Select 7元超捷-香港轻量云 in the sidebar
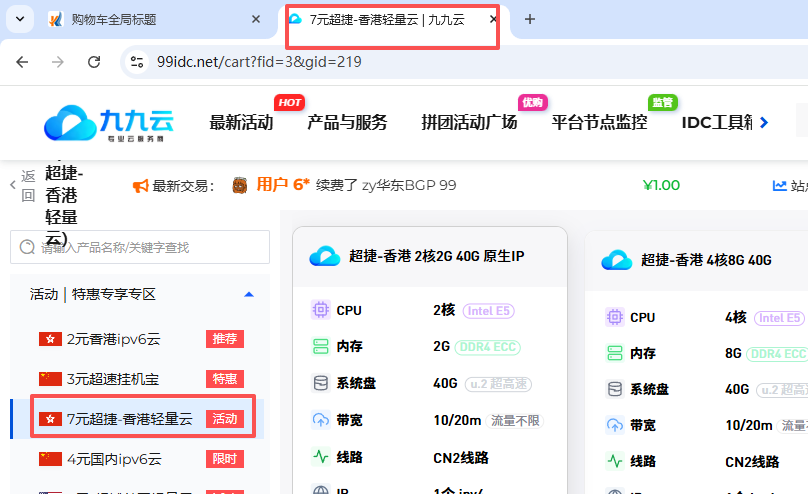 pyautogui.click(x=129, y=419)
